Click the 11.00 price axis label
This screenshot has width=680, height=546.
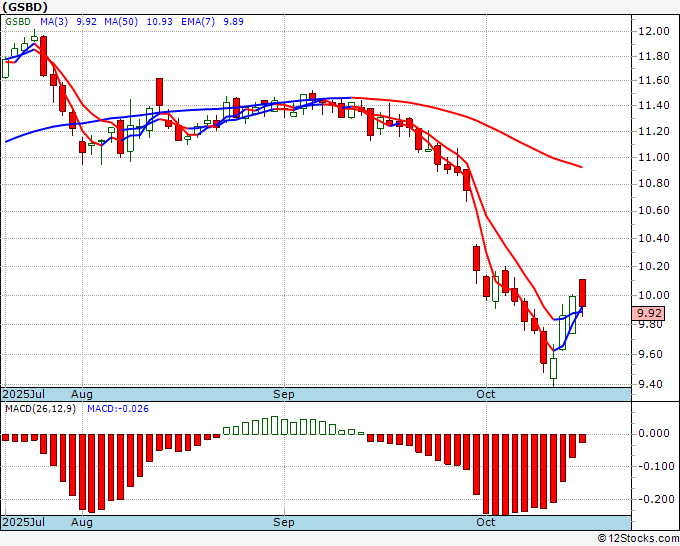pos(654,157)
